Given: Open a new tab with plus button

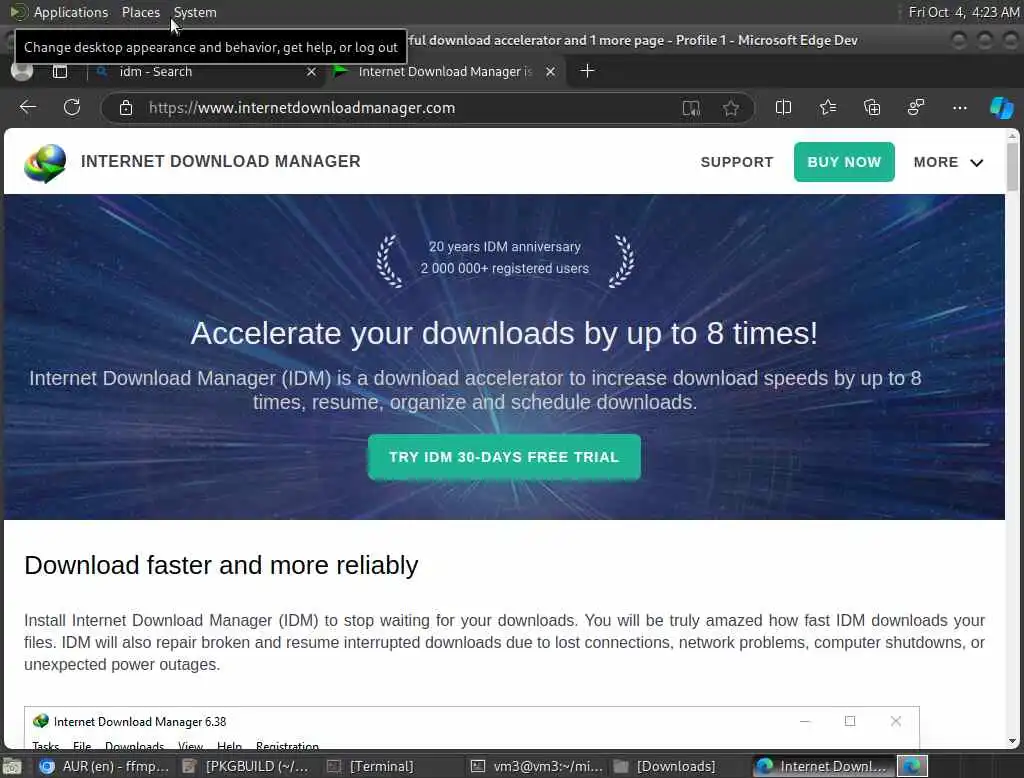Looking at the screenshot, I should click(x=587, y=71).
